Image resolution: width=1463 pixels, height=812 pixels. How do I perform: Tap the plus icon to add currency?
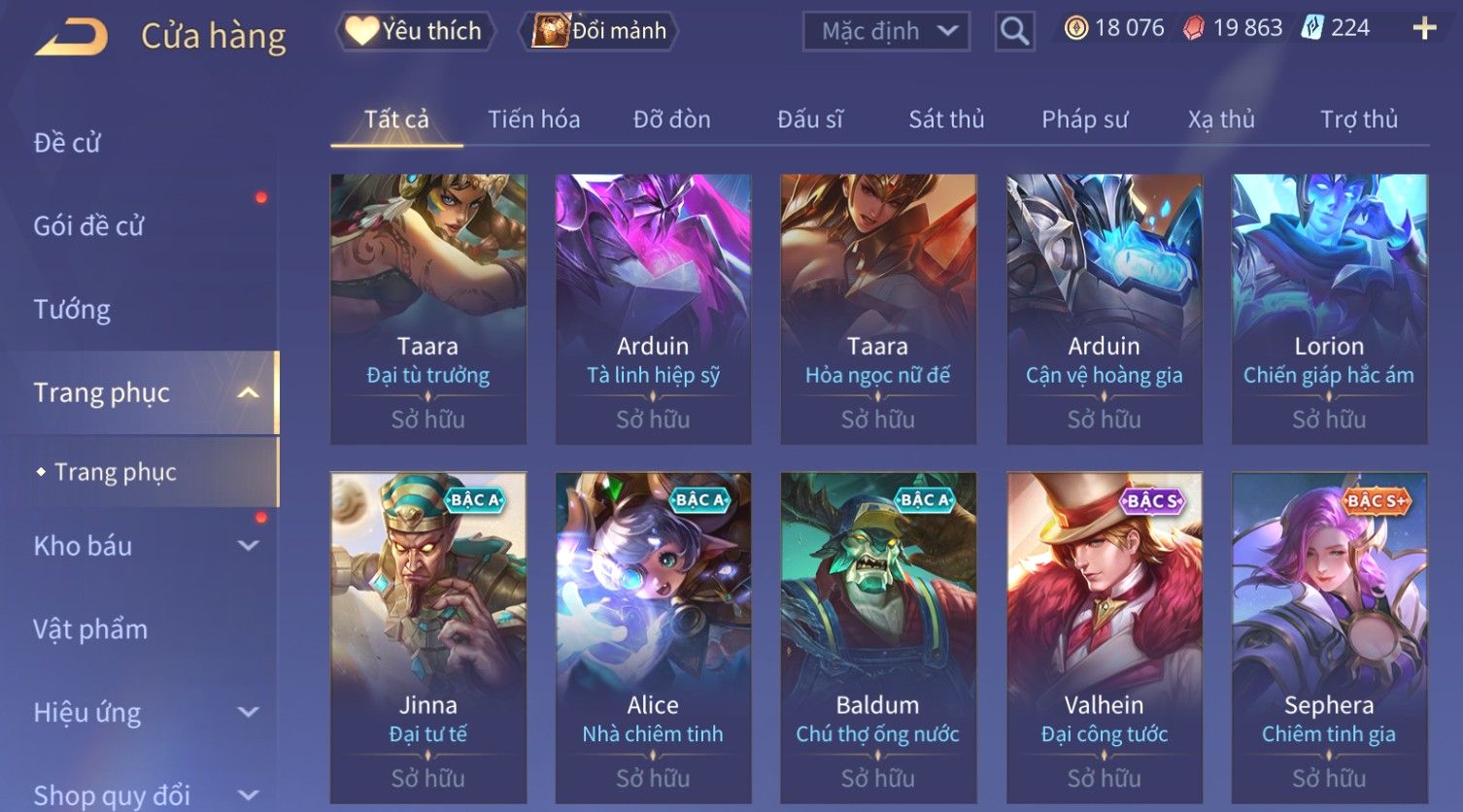(1424, 28)
